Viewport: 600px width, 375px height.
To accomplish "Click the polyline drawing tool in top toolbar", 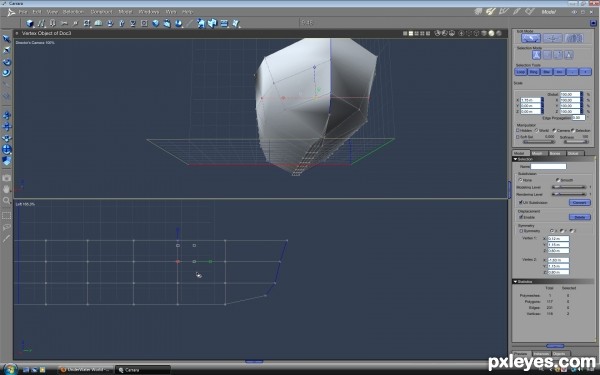I will [41, 23].
